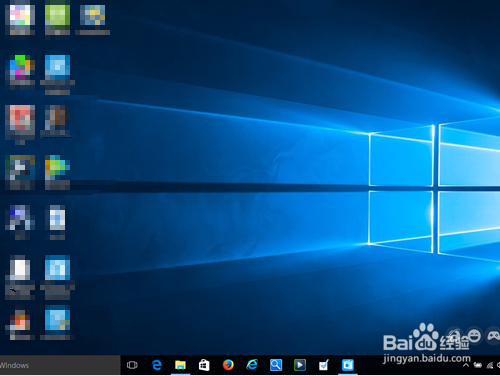
Task: Switch to the light-blue app on taskbar
Action: coord(348,365)
